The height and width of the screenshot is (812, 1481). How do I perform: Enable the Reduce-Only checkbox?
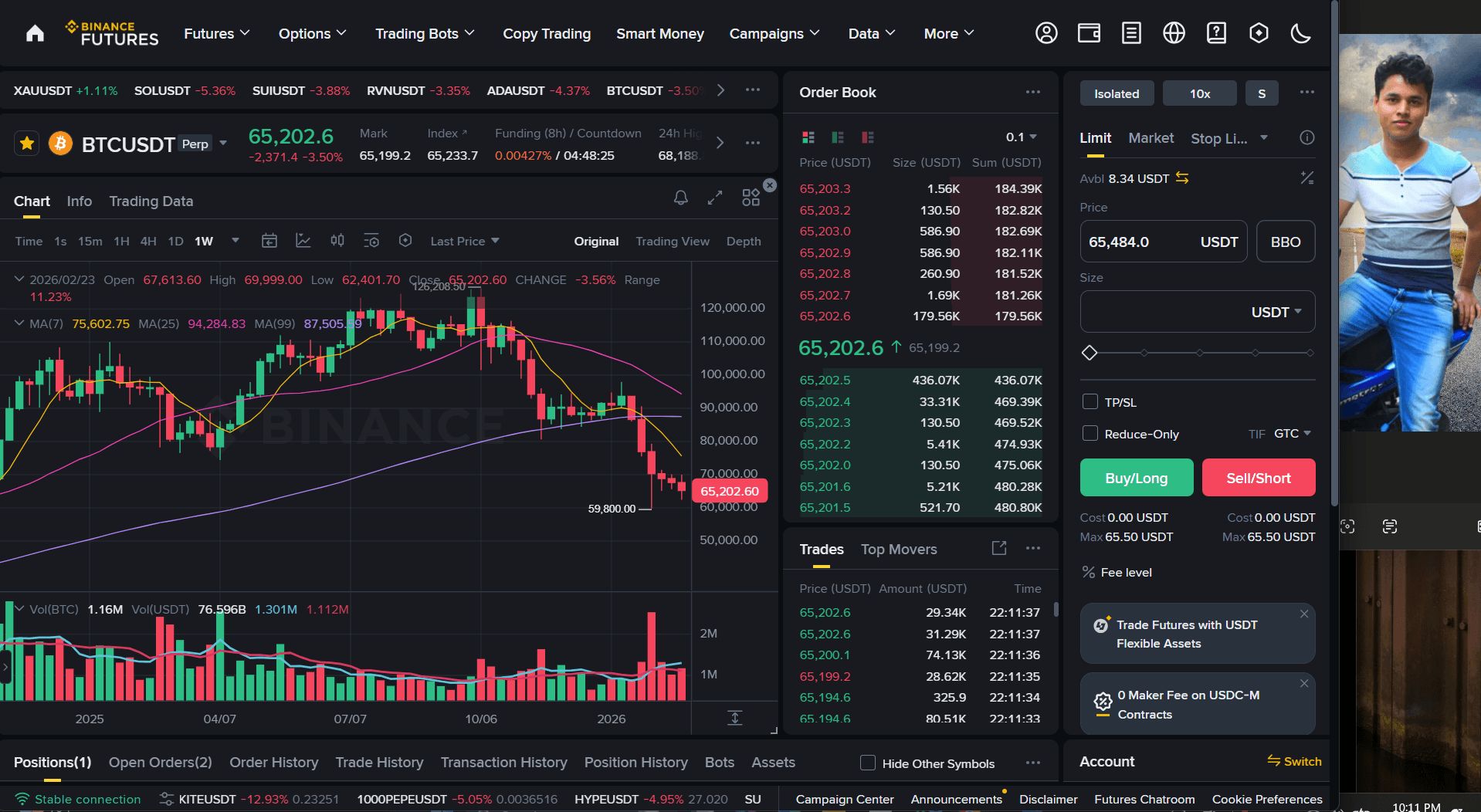1090,433
